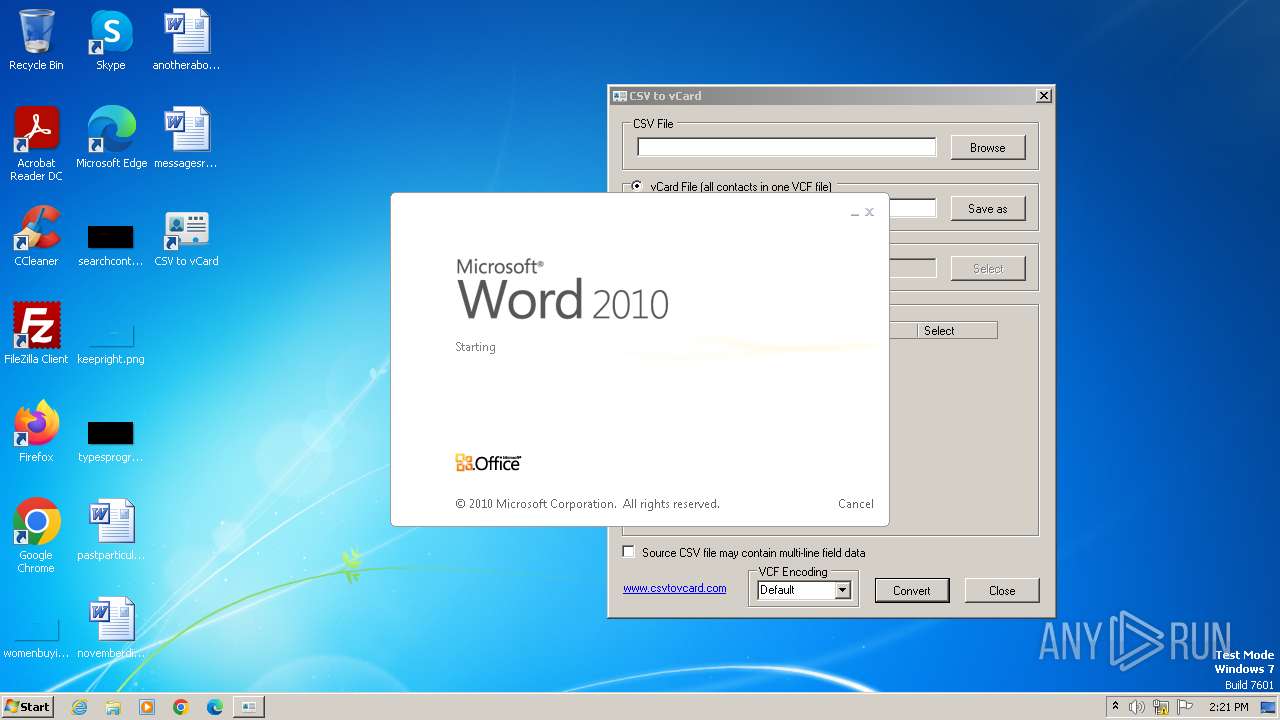Open the www.csvtovcard.com link
1280x720 pixels.
675,588
